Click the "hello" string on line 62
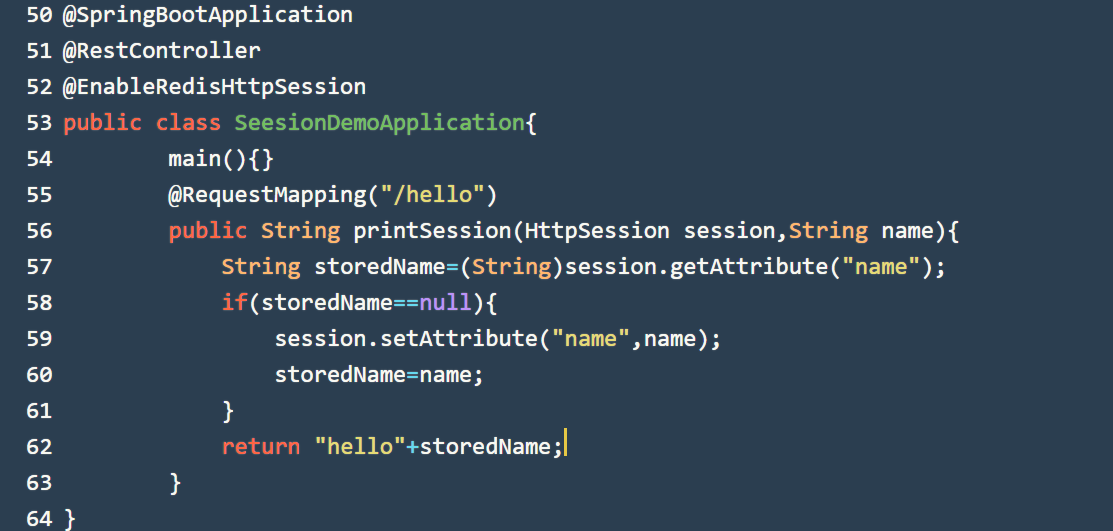1113x531 pixels. coord(359,447)
